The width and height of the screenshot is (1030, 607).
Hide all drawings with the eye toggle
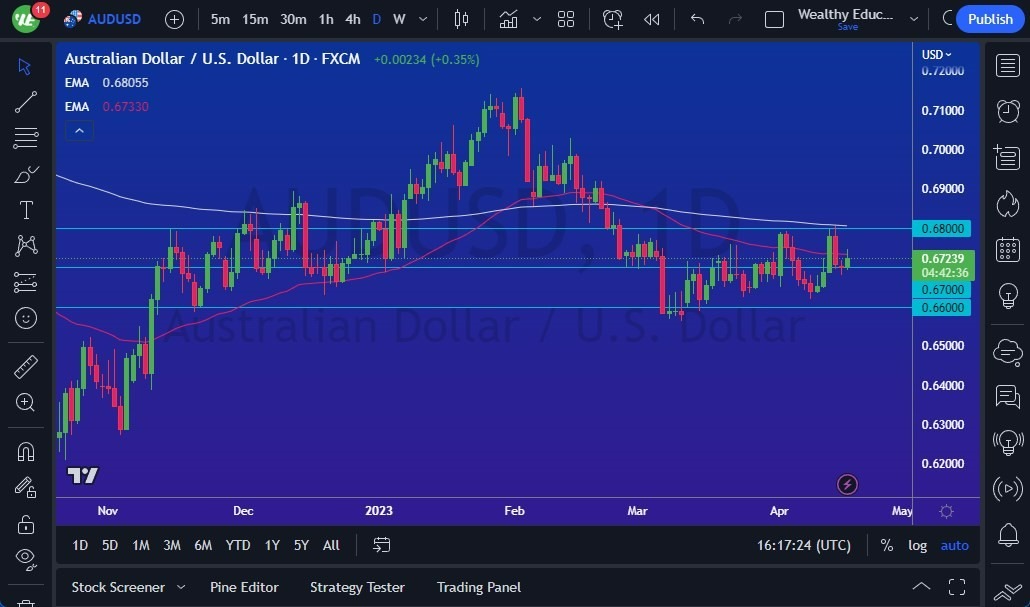(25, 555)
